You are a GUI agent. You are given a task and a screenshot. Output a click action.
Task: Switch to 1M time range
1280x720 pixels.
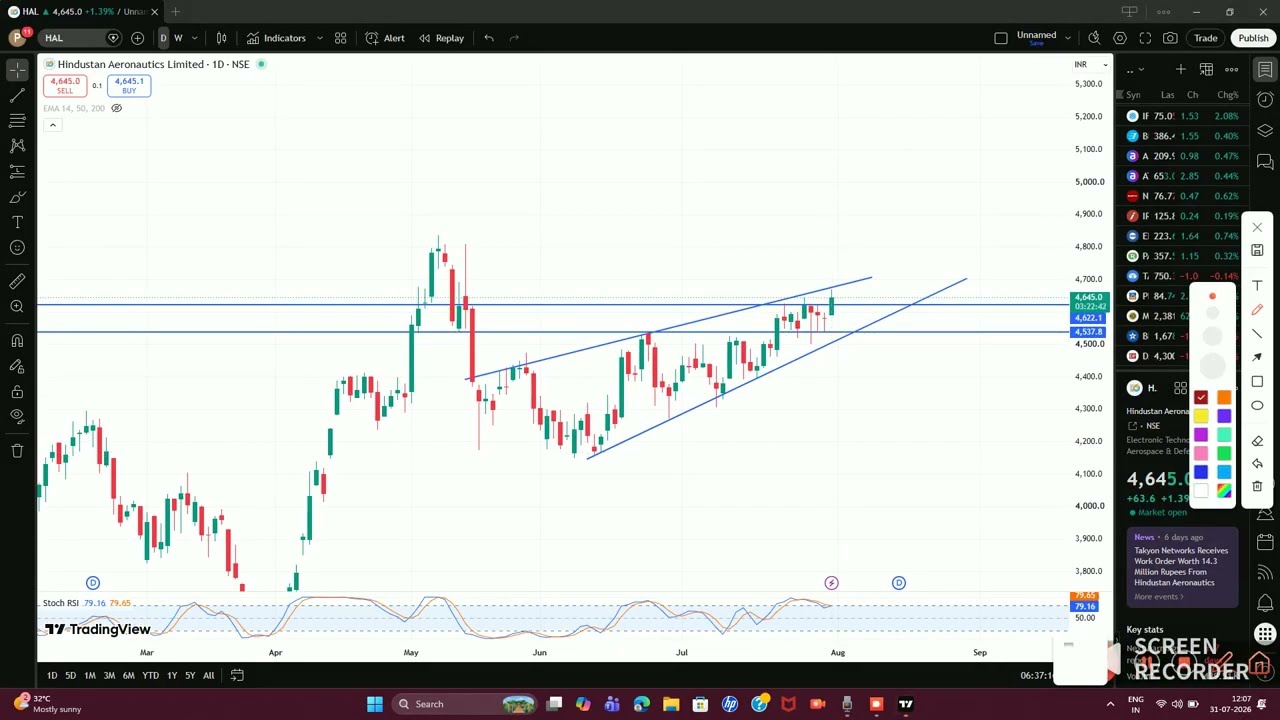pos(90,676)
